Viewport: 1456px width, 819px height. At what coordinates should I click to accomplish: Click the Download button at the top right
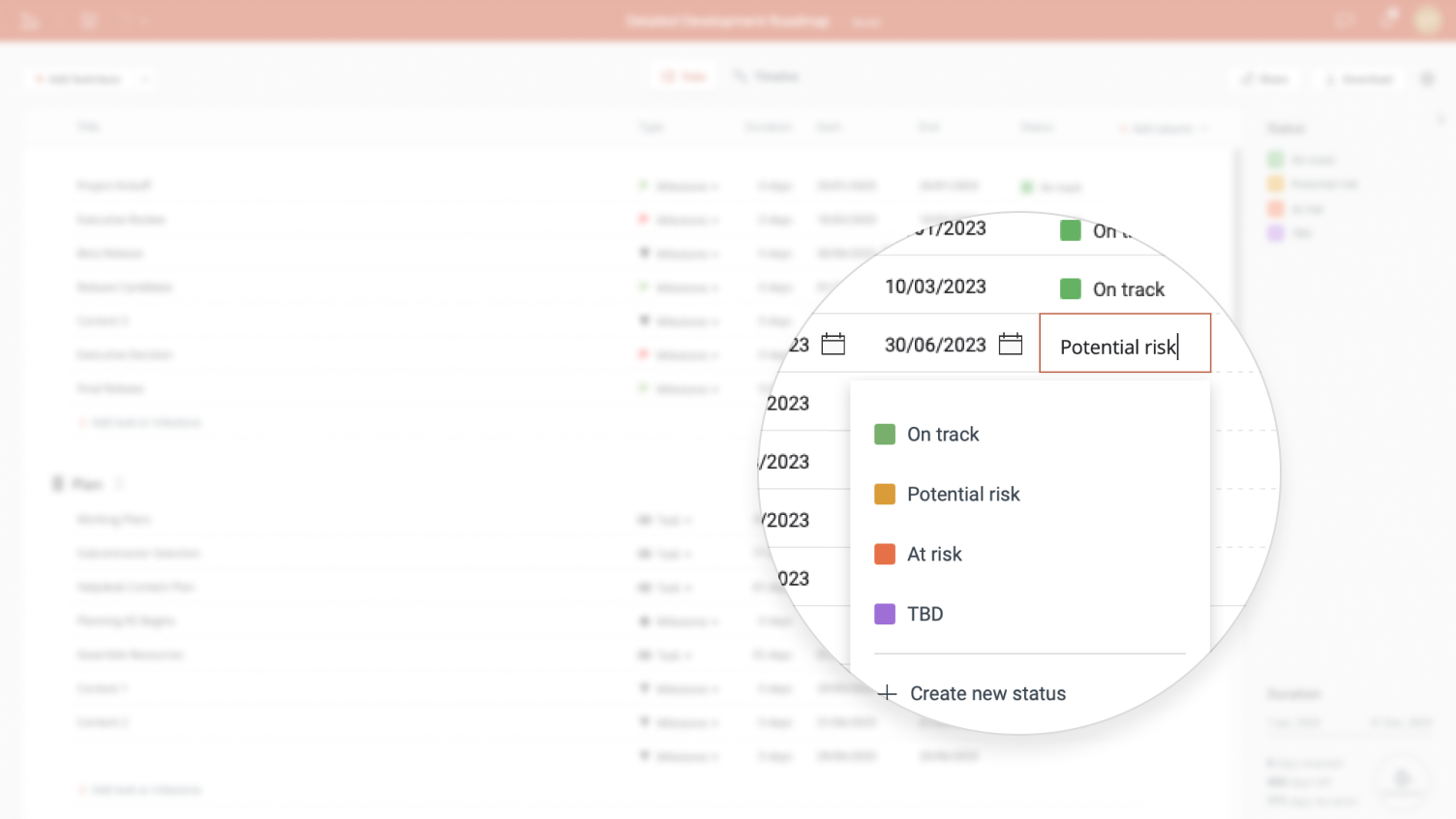tap(1357, 78)
